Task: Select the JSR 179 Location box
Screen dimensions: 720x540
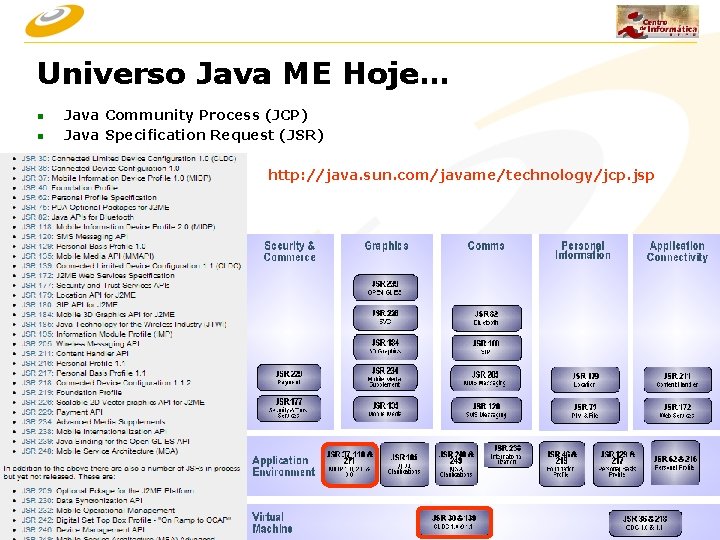Action: [x=585, y=380]
